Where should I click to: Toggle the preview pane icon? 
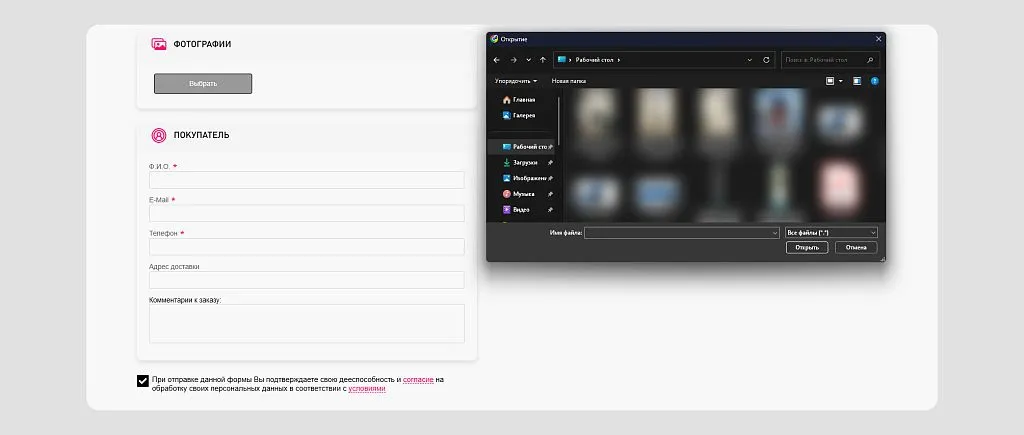coord(857,81)
